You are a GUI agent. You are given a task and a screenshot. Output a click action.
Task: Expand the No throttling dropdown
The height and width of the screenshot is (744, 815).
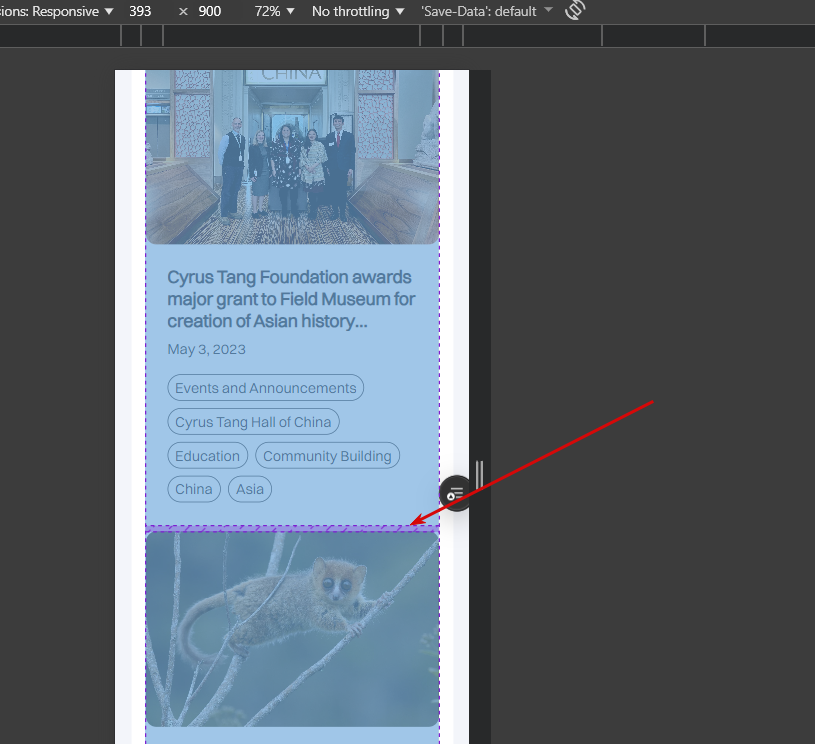(358, 11)
